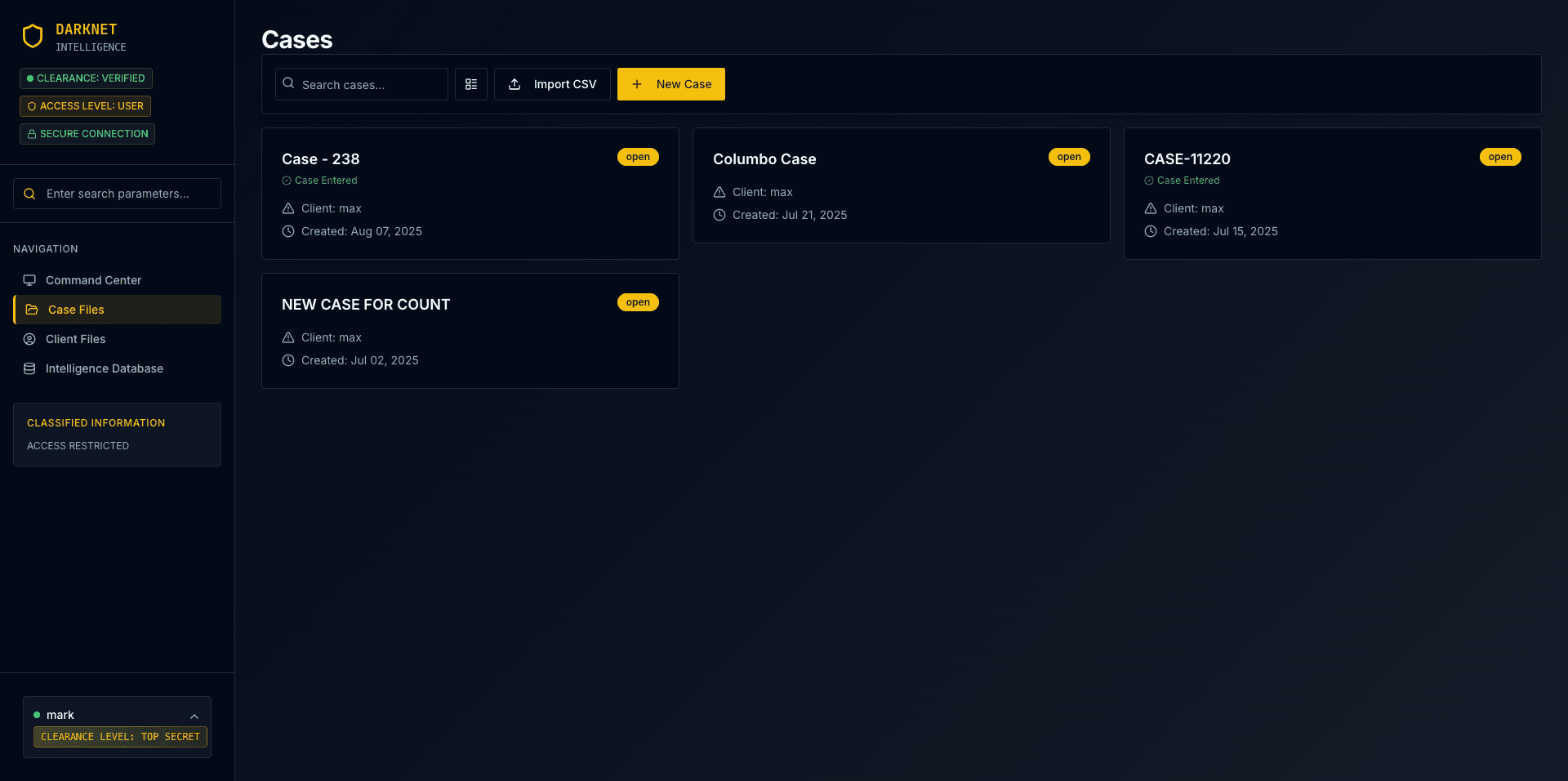Image resolution: width=1568 pixels, height=781 pixels.
Task: Click the clock icon on Case - 238
Action: (288, 231)
